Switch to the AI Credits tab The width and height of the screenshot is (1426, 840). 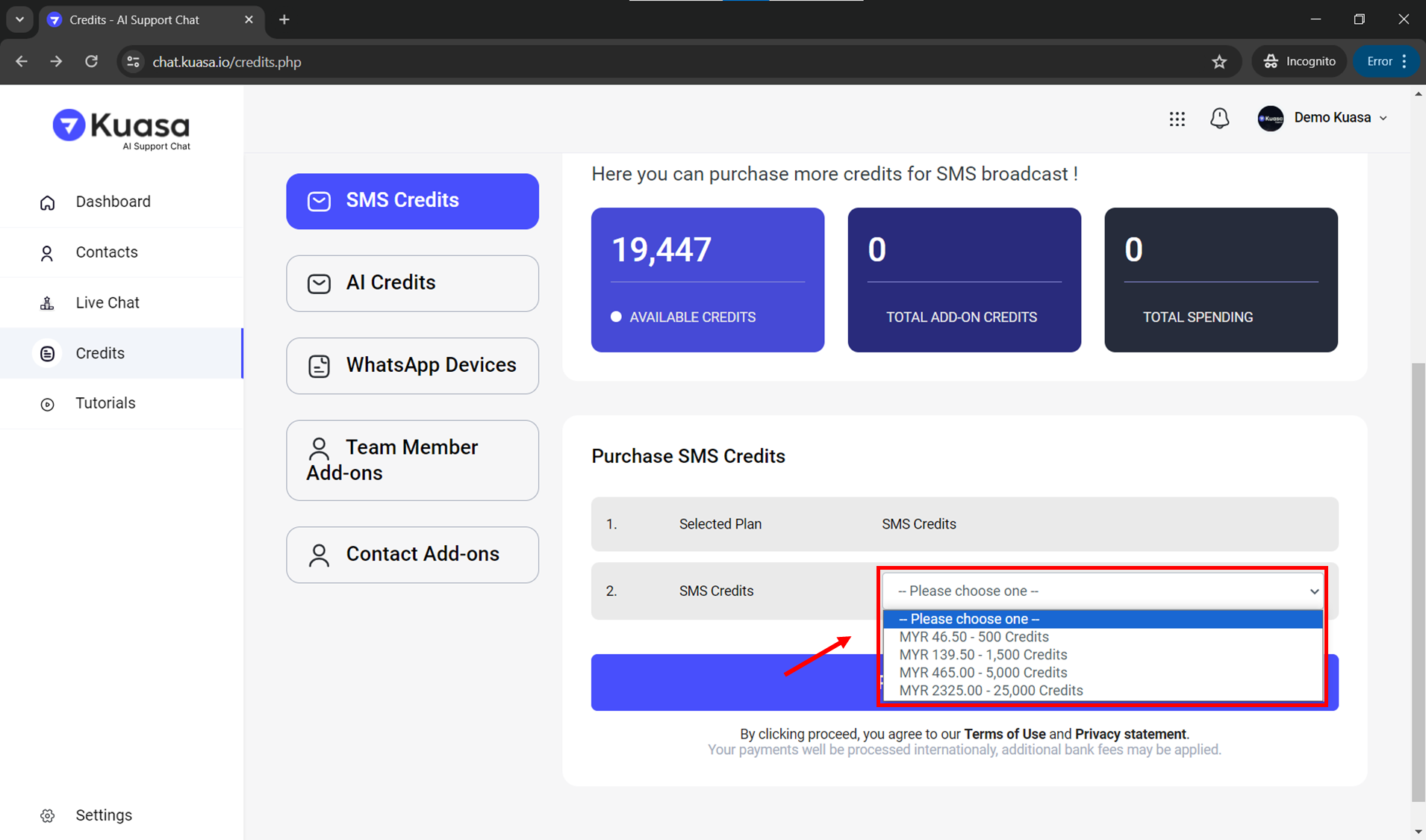coord(412,283)
